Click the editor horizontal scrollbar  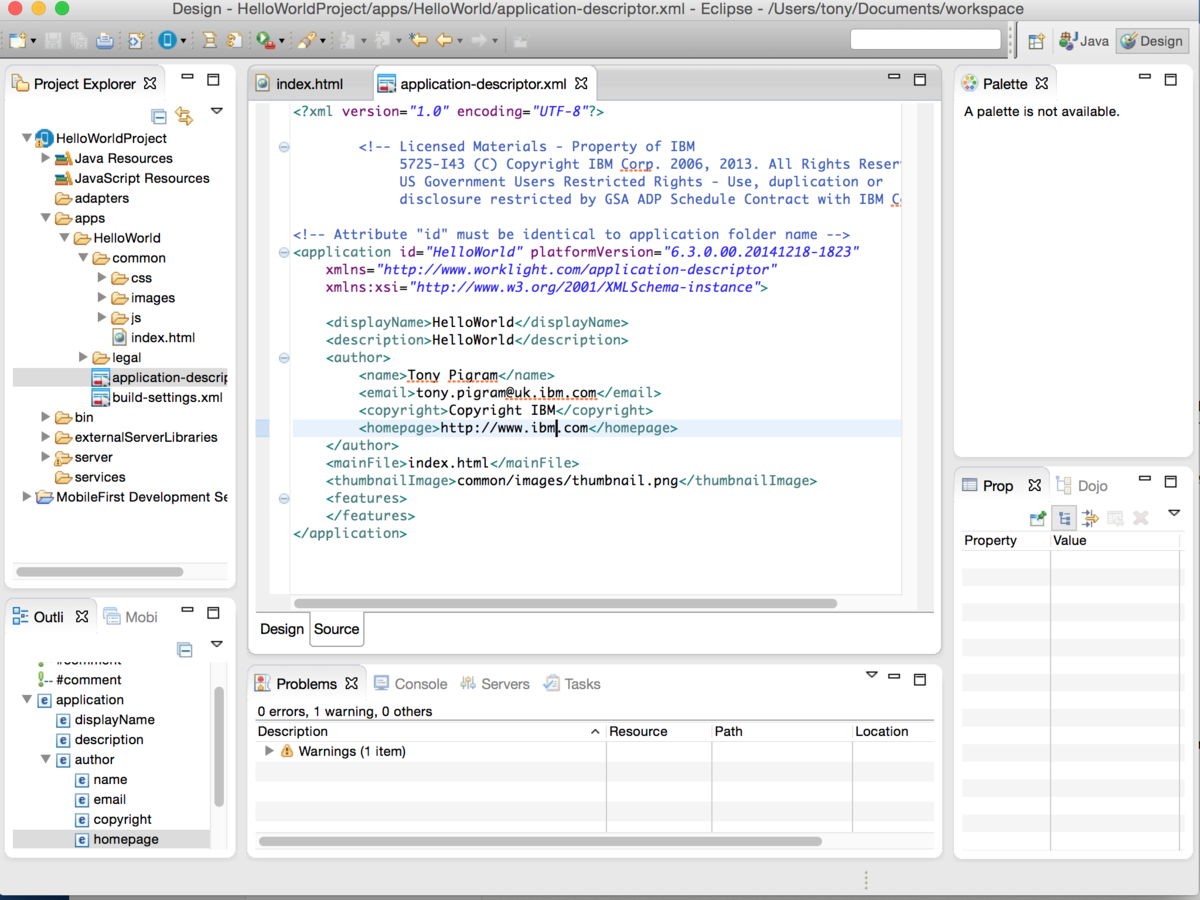(x=565, y=604)
